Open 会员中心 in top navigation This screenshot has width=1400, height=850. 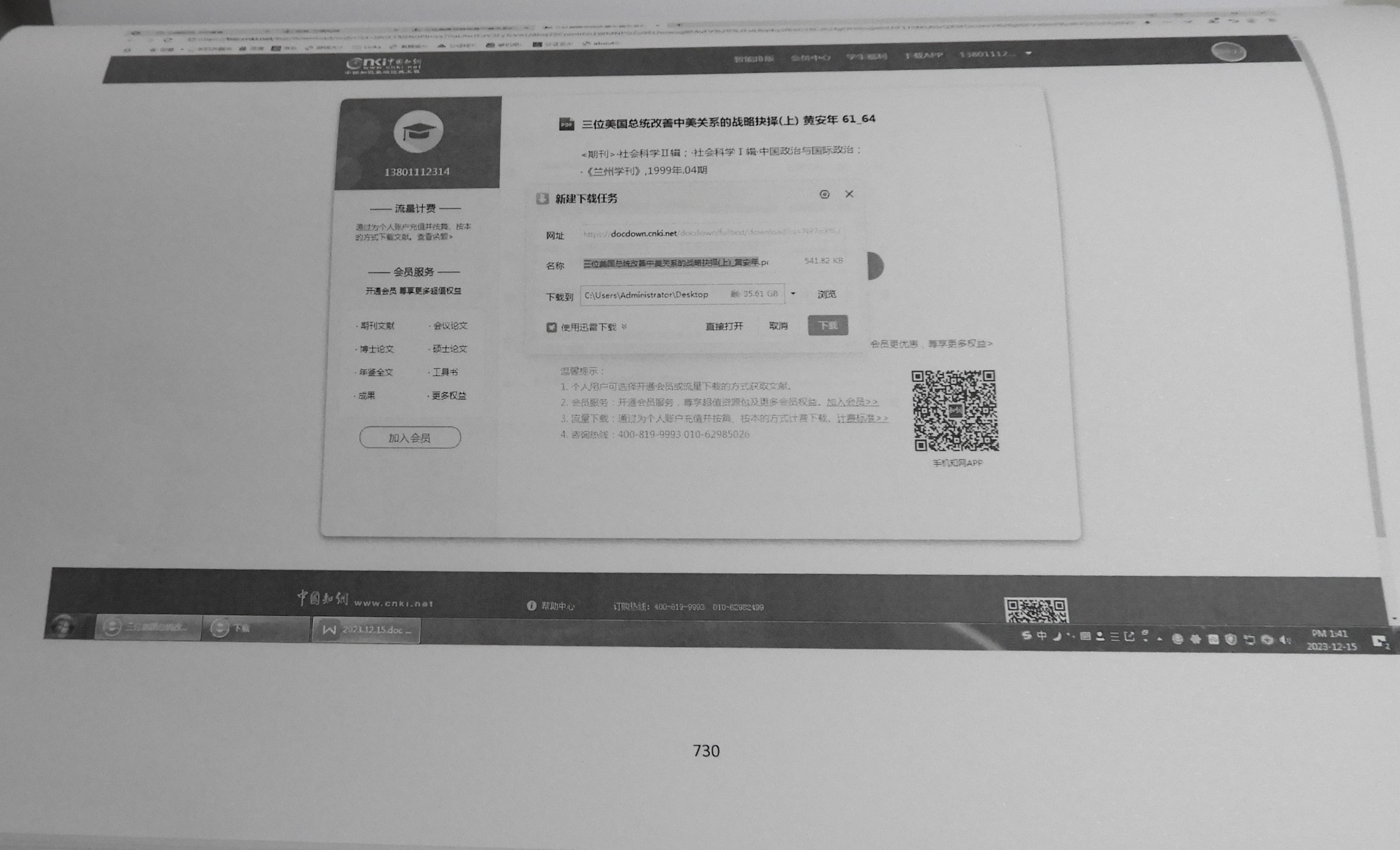(x=810, y=57)
